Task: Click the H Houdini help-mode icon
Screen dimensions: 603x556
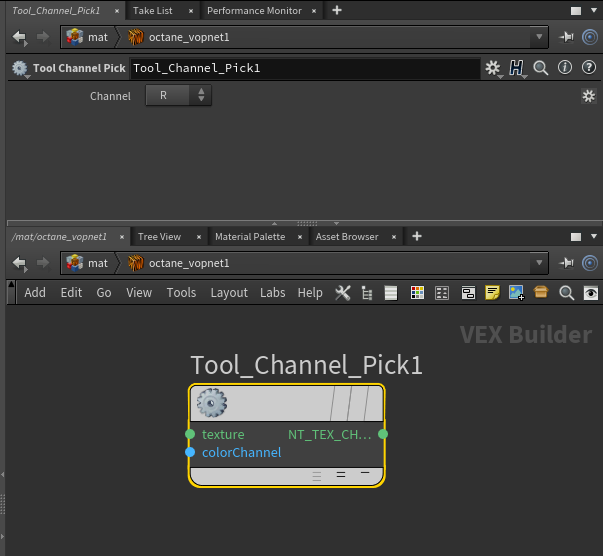Action: point(516,68)
